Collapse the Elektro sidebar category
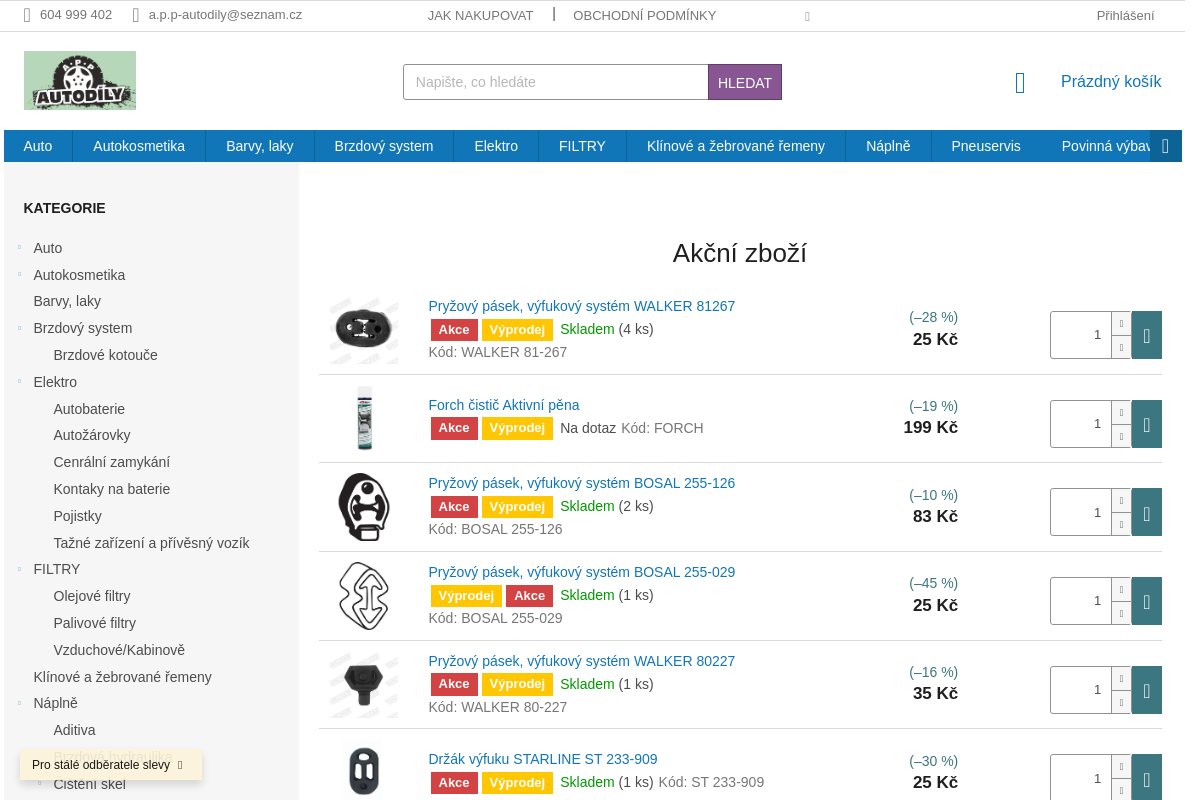Screen dimensions: 1200x800 [x=19, y=381]
